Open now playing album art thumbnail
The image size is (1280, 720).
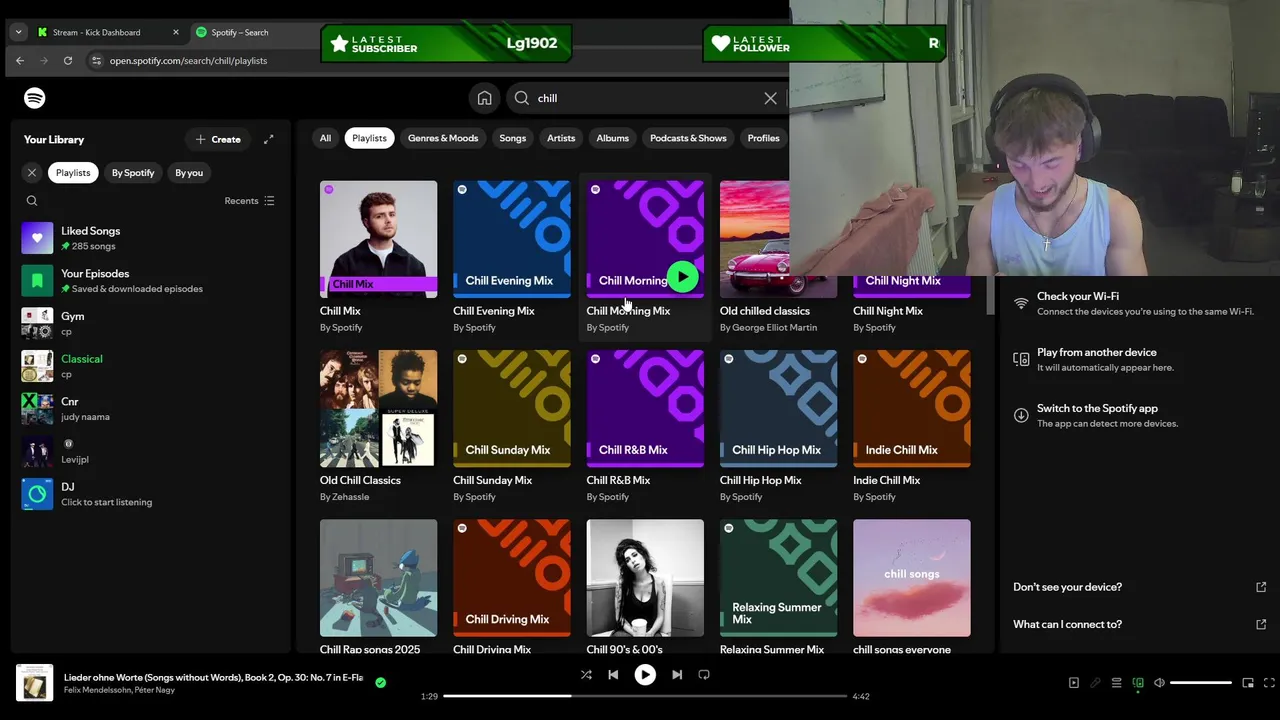(34, 684)
